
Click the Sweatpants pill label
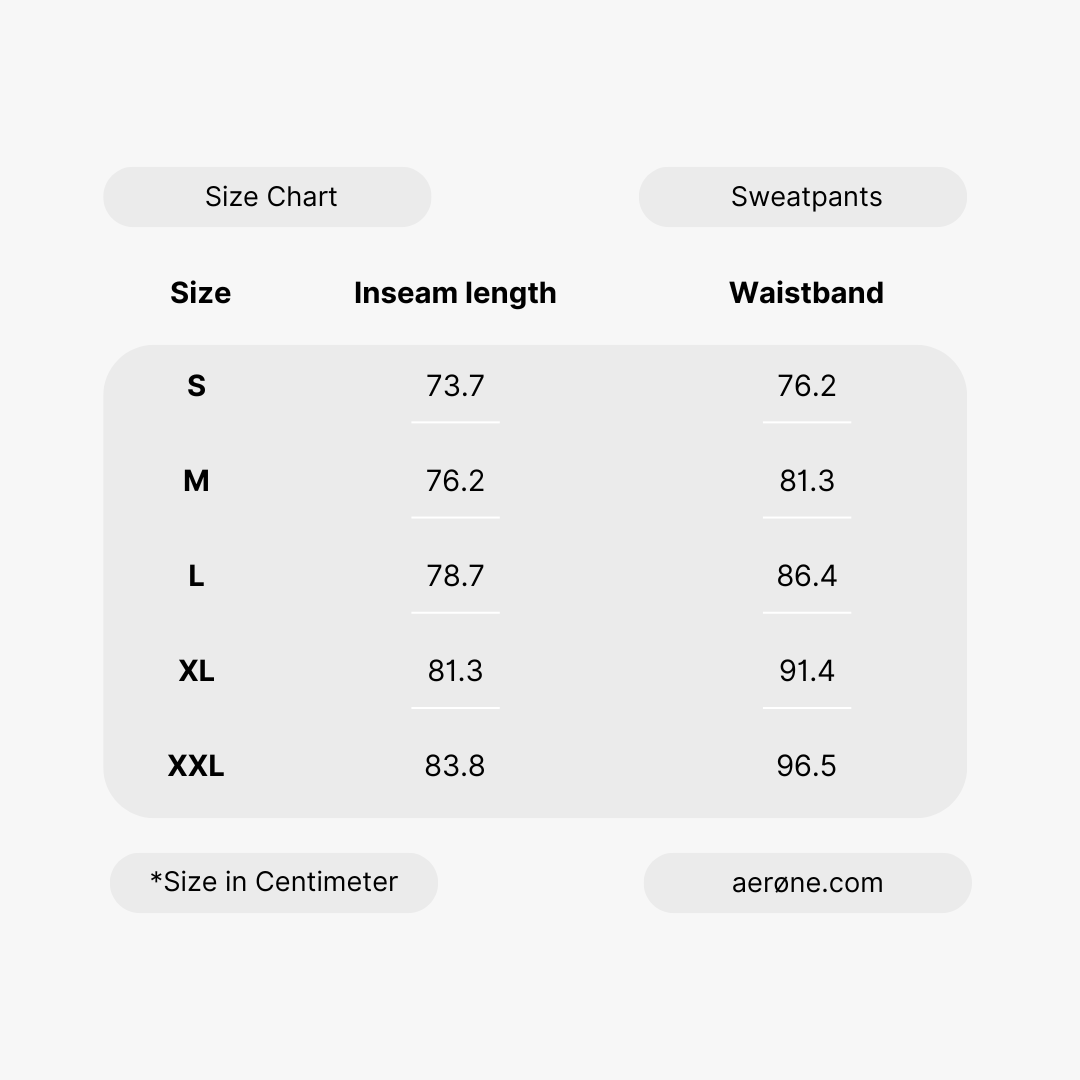[806, 197]
